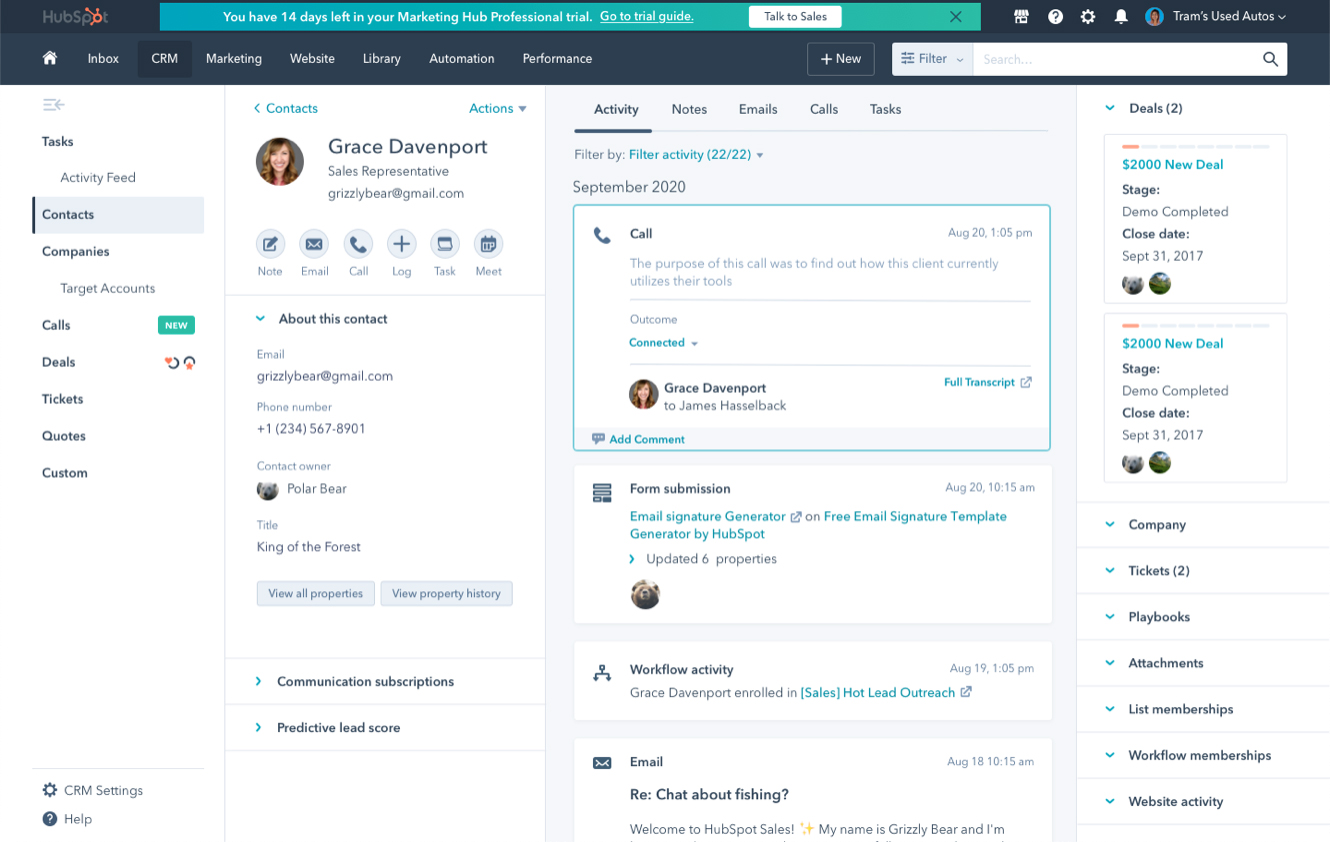Collapse the left sidebar menu icon

pyautogui.click(x=53, y=105)
